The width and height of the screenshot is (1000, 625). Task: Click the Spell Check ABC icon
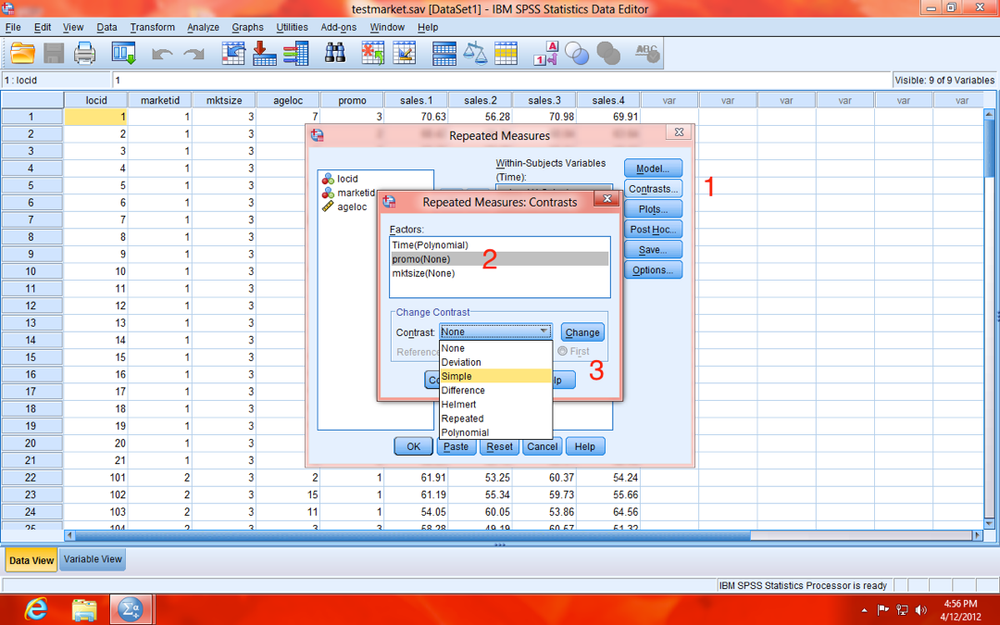[x=647, y=54]
